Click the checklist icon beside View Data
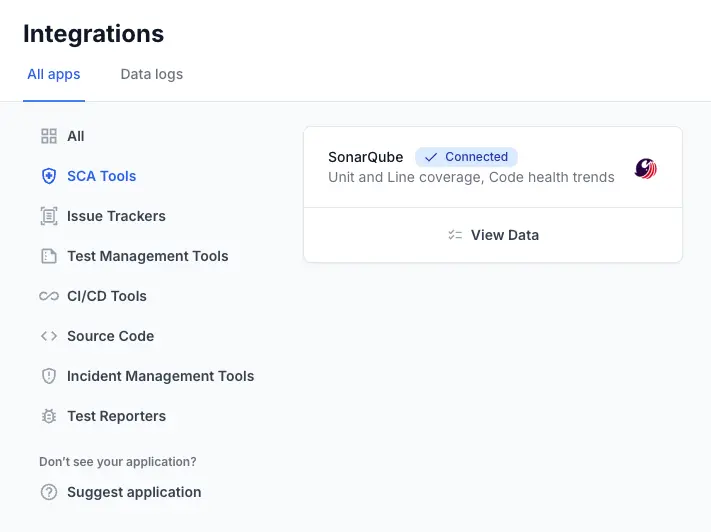Image resolution: width=711 pixels, height=532 pixels. [x=455, y=235]
